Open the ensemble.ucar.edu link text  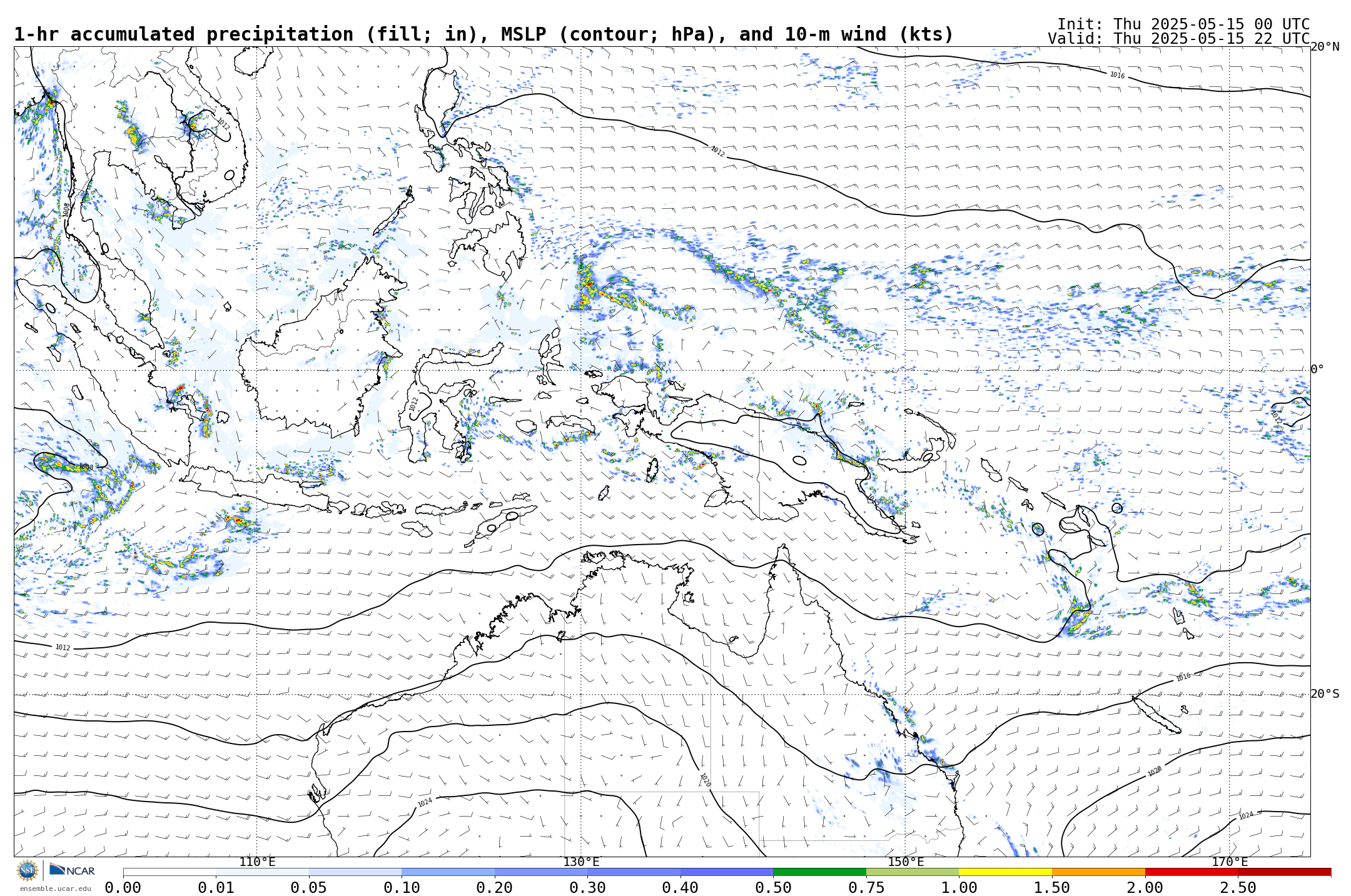[x=55, y=888]
